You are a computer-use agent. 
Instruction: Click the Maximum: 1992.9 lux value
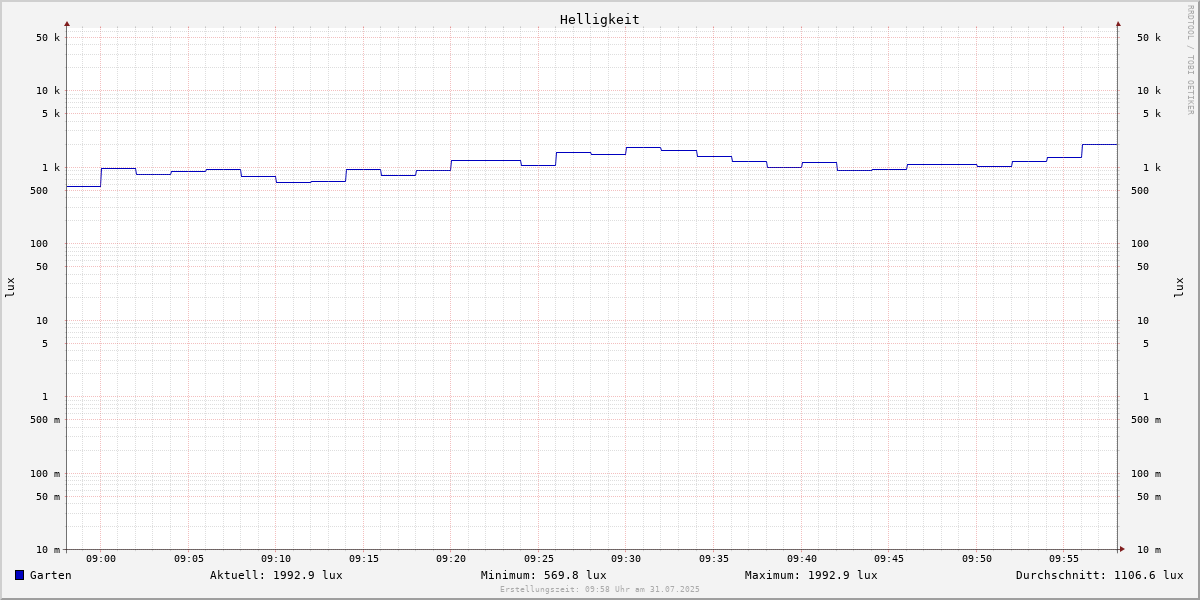(x=811, y=575)
